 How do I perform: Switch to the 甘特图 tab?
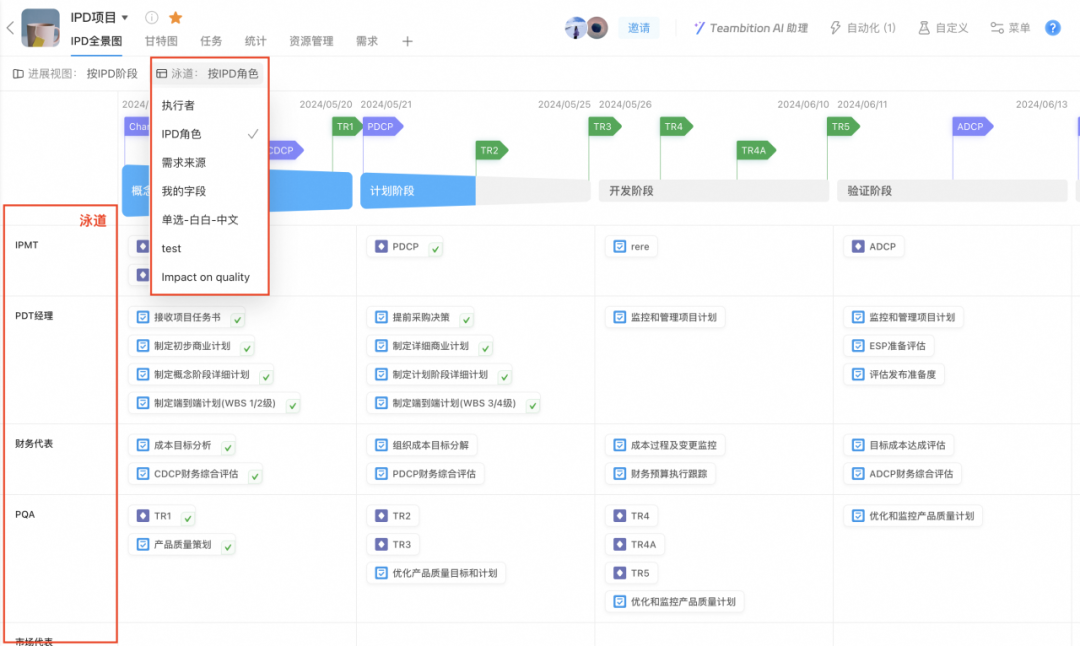161,41
